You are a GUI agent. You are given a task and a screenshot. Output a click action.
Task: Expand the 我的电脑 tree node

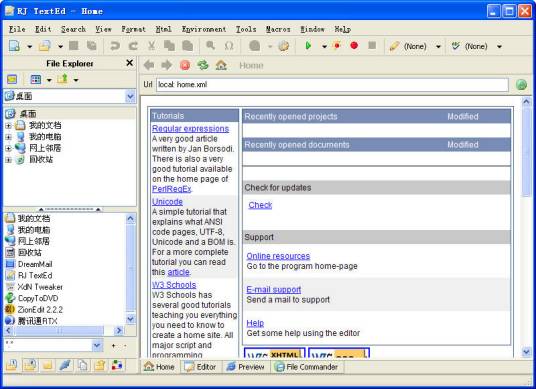pyautogui.click(x=9, y=137)
